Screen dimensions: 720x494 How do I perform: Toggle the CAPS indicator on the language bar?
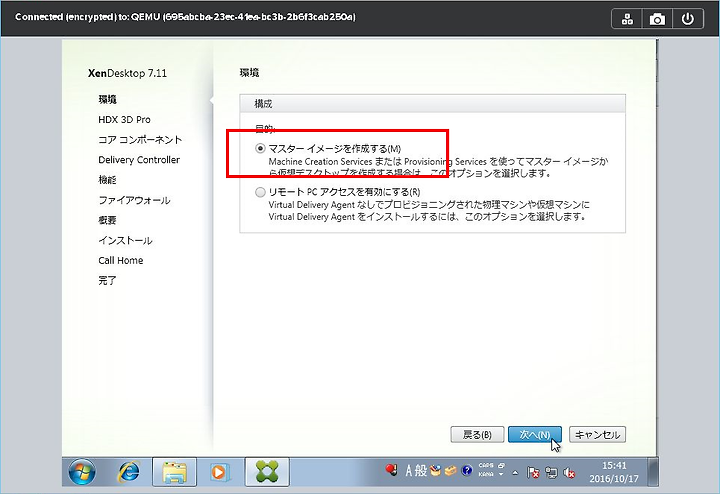coord(486,465)
